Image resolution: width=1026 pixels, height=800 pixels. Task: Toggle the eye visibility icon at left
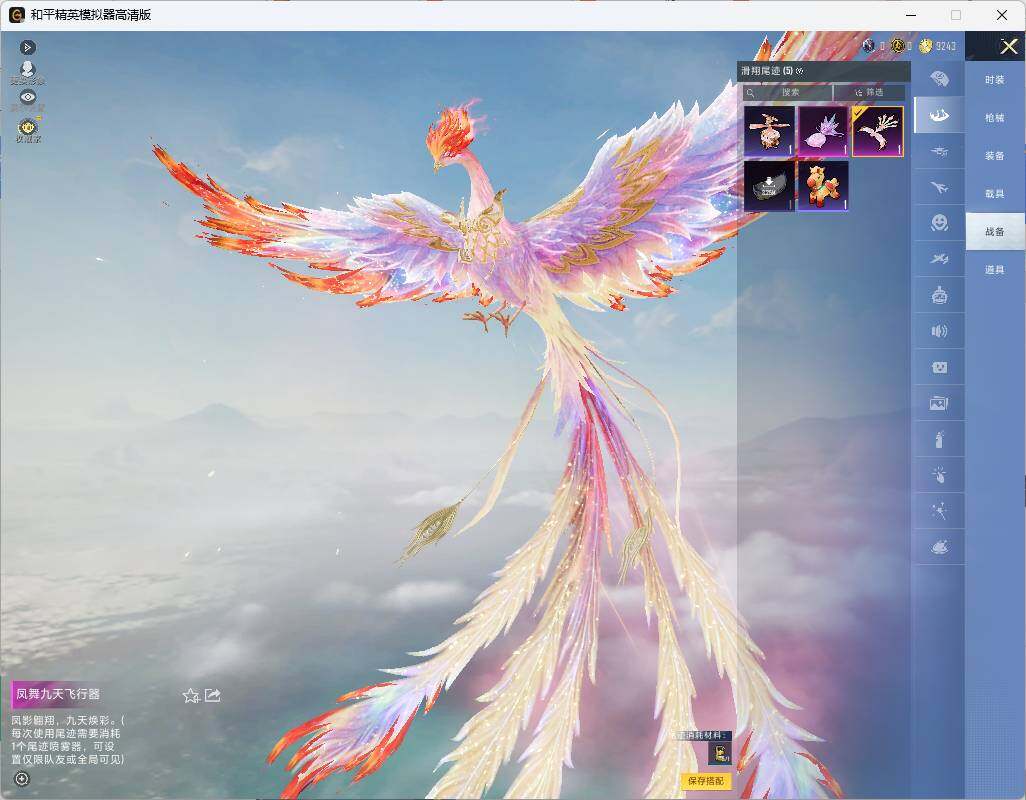point(27,97)
